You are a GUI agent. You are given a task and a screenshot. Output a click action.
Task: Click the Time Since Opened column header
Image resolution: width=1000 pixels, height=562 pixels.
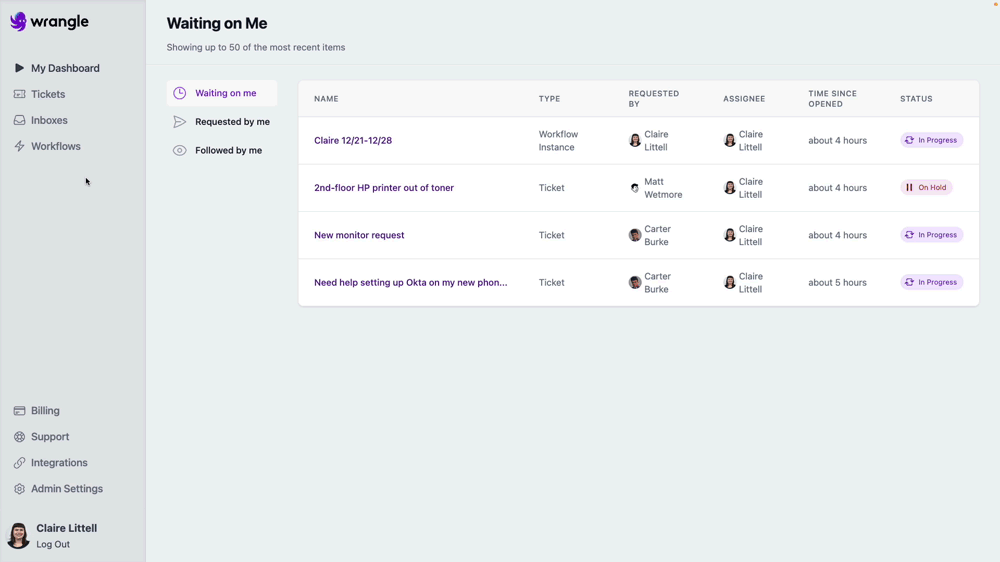(832, 99)
